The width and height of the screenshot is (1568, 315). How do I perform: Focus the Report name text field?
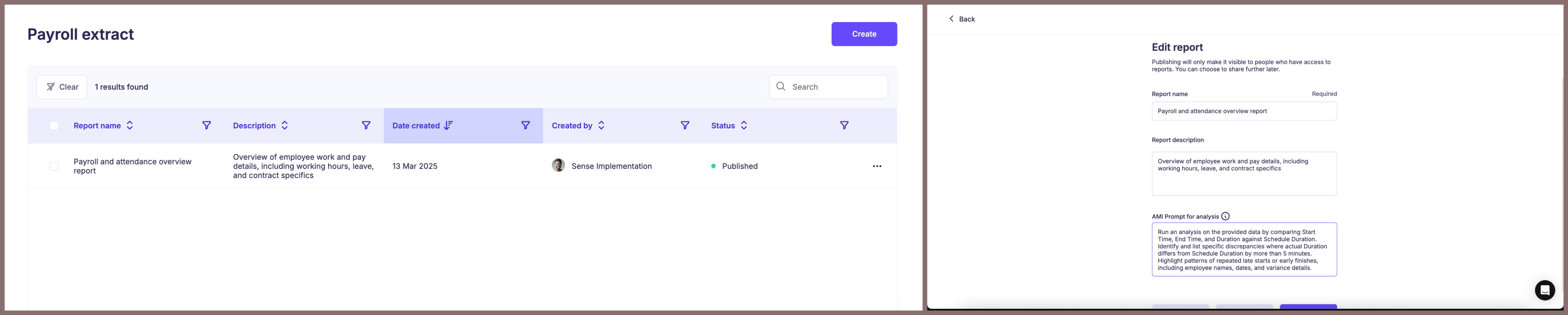tap(1244, 111)
